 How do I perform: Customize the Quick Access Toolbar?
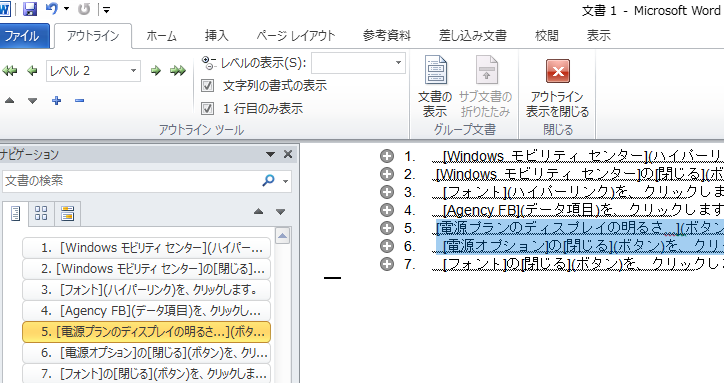[106, 9]
